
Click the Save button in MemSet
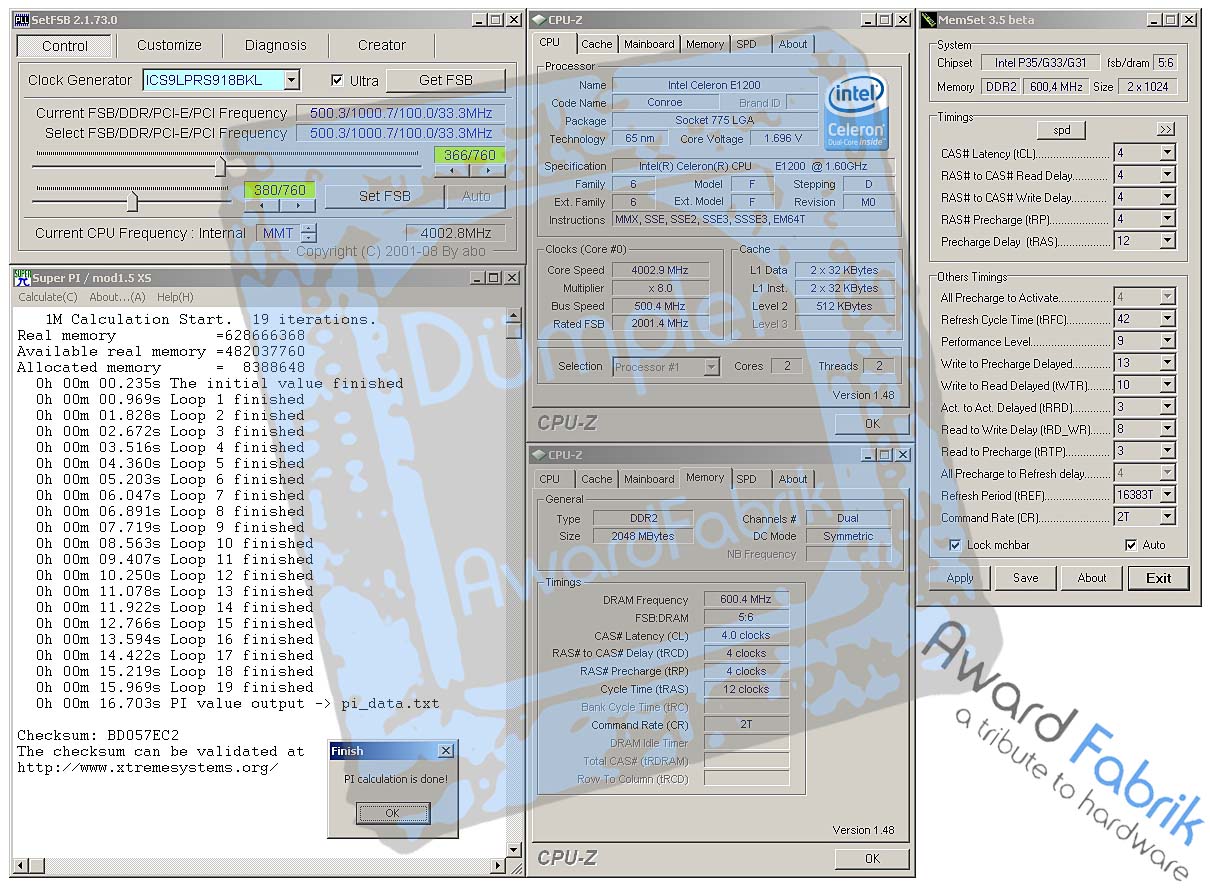1025,578
